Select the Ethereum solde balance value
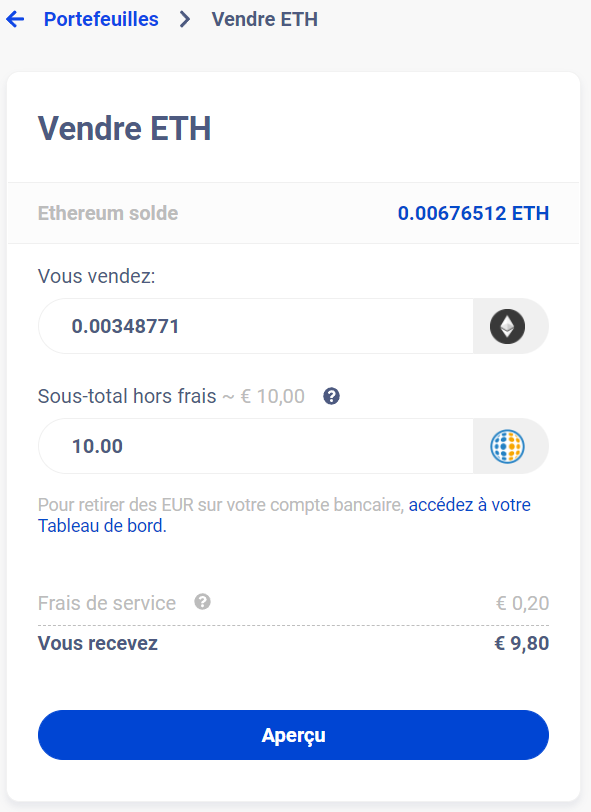Viewport: 591px width, 812px height. tap(473, 212)
